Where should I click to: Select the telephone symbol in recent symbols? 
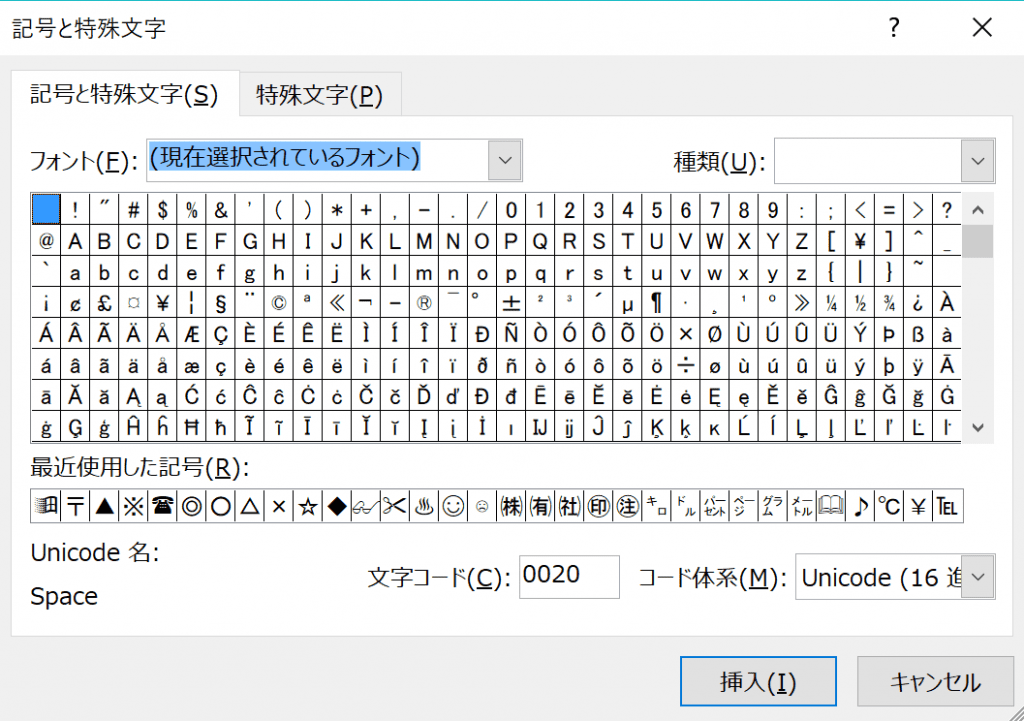[162, 507]
